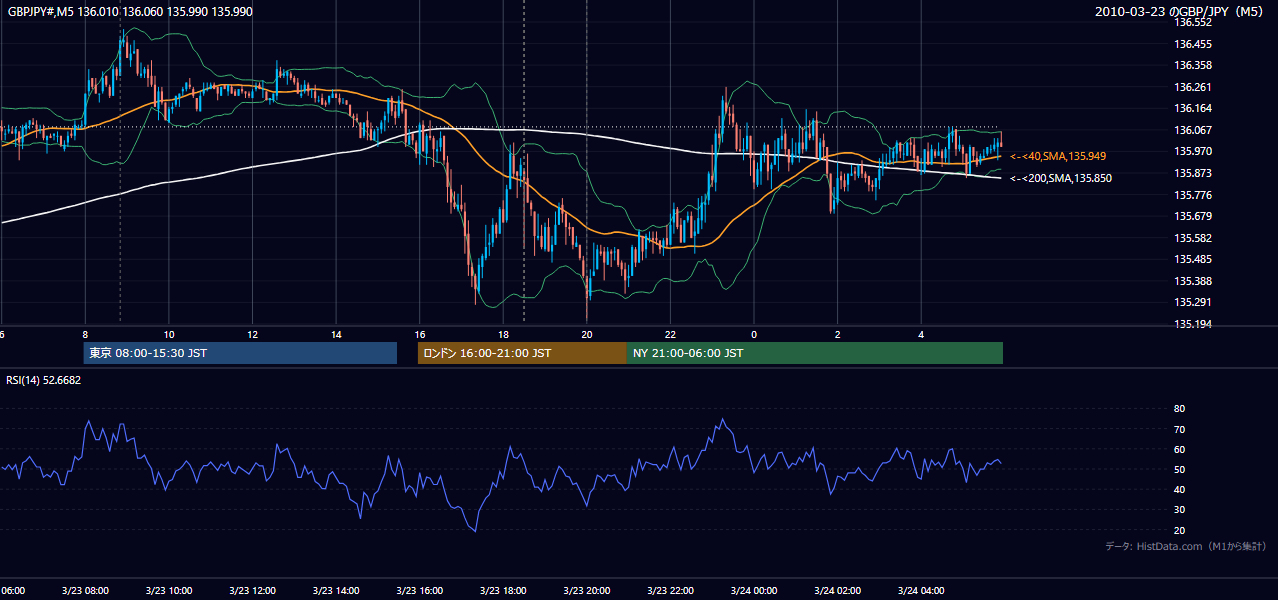This screenshot has height=600, width=1278.
Task: Click the 3/24 04:00 date axis label
Action: click(x=921, y=591)
